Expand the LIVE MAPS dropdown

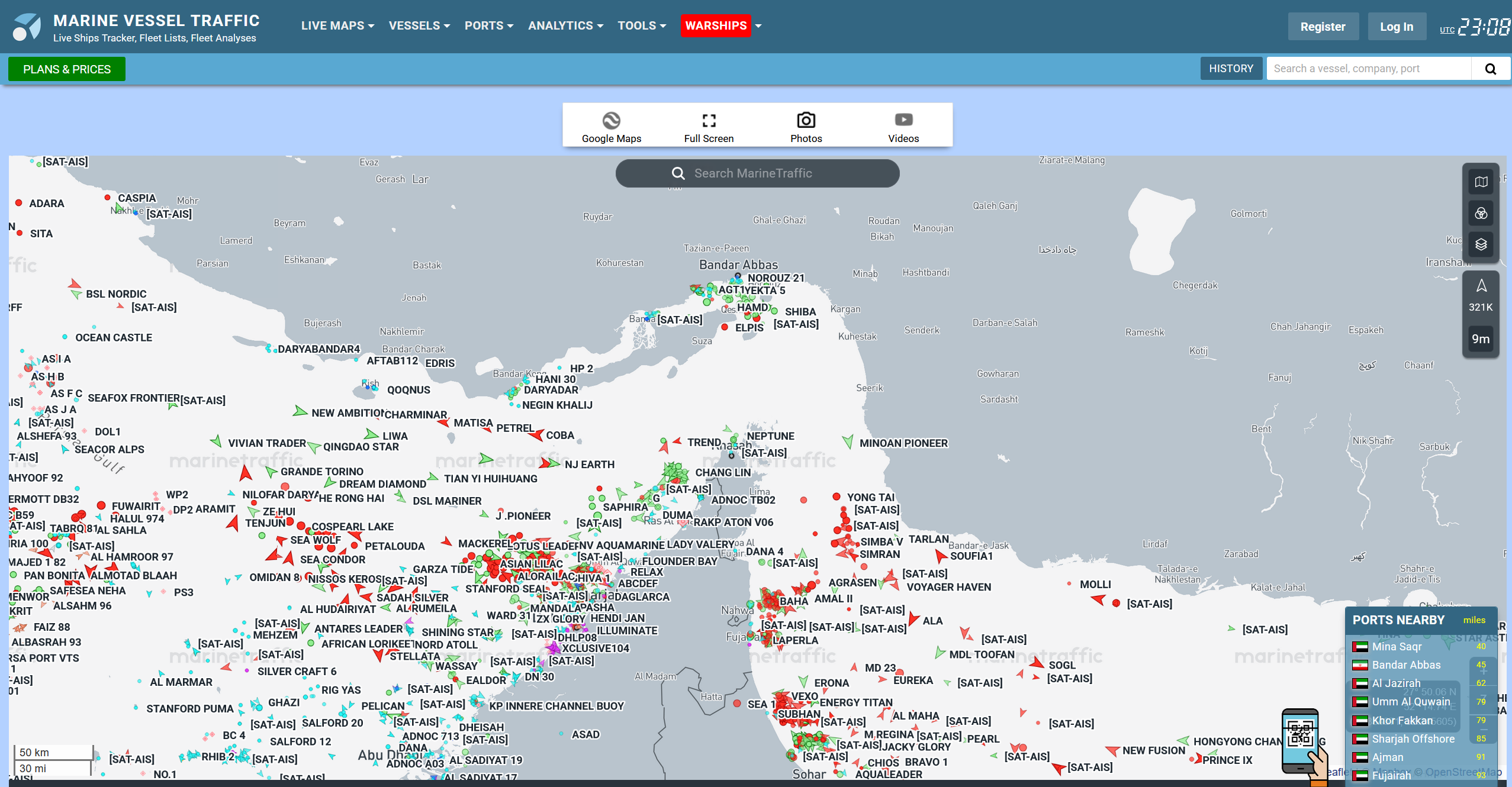(x=337, y=25)
